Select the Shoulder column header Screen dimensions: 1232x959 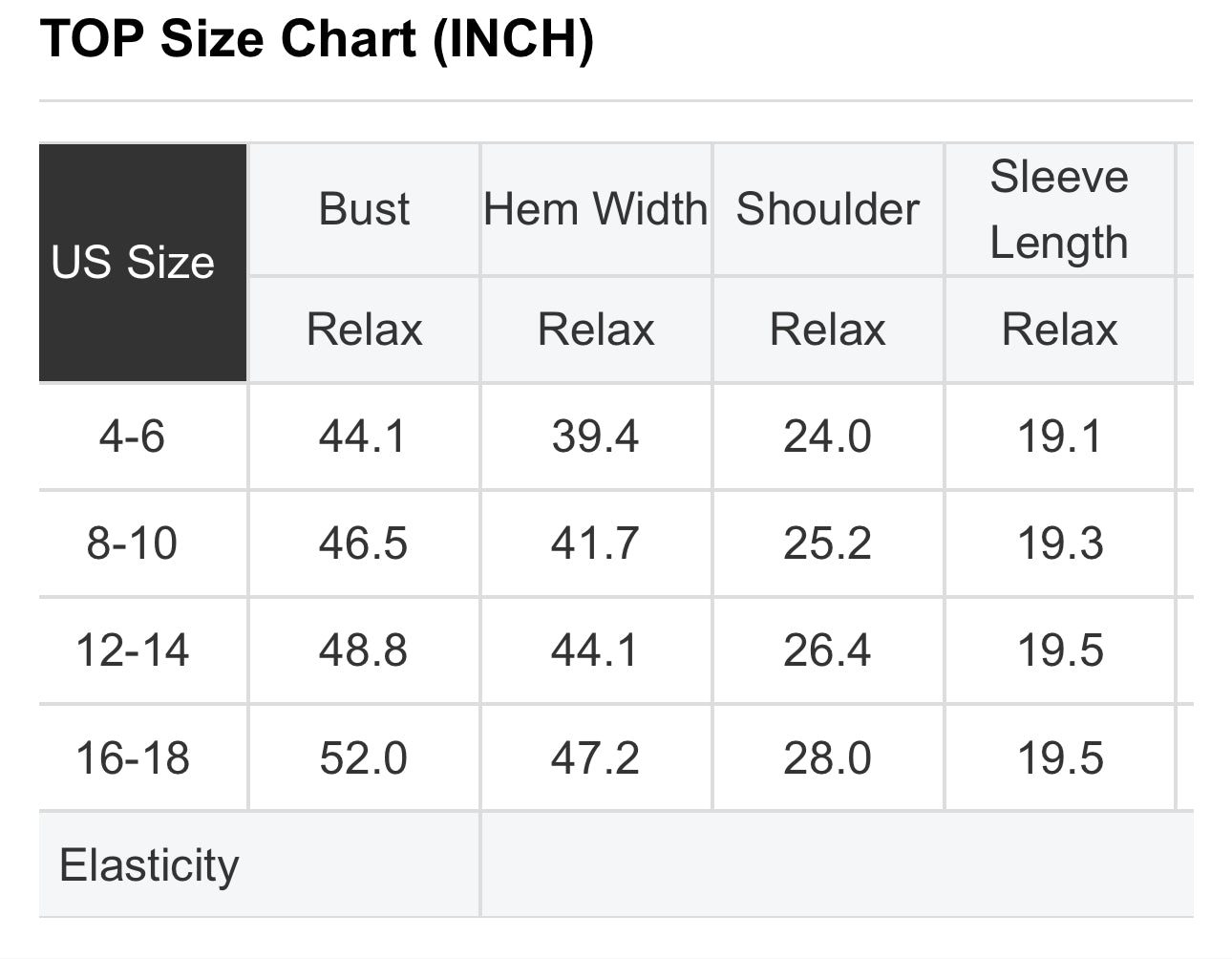pyautogui.click(x=828, y=209)
